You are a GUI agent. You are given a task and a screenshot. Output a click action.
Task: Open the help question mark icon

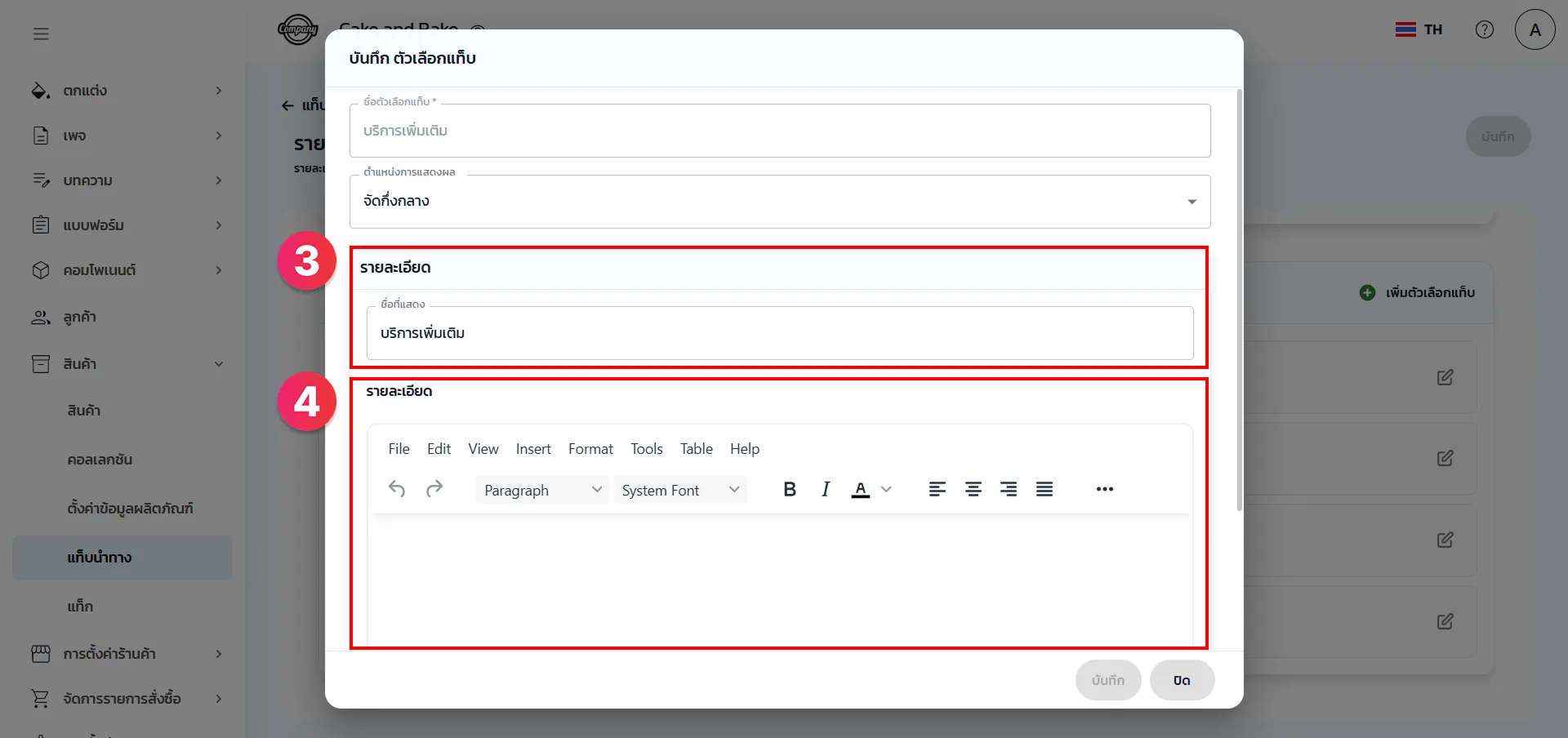(1484, 29)
